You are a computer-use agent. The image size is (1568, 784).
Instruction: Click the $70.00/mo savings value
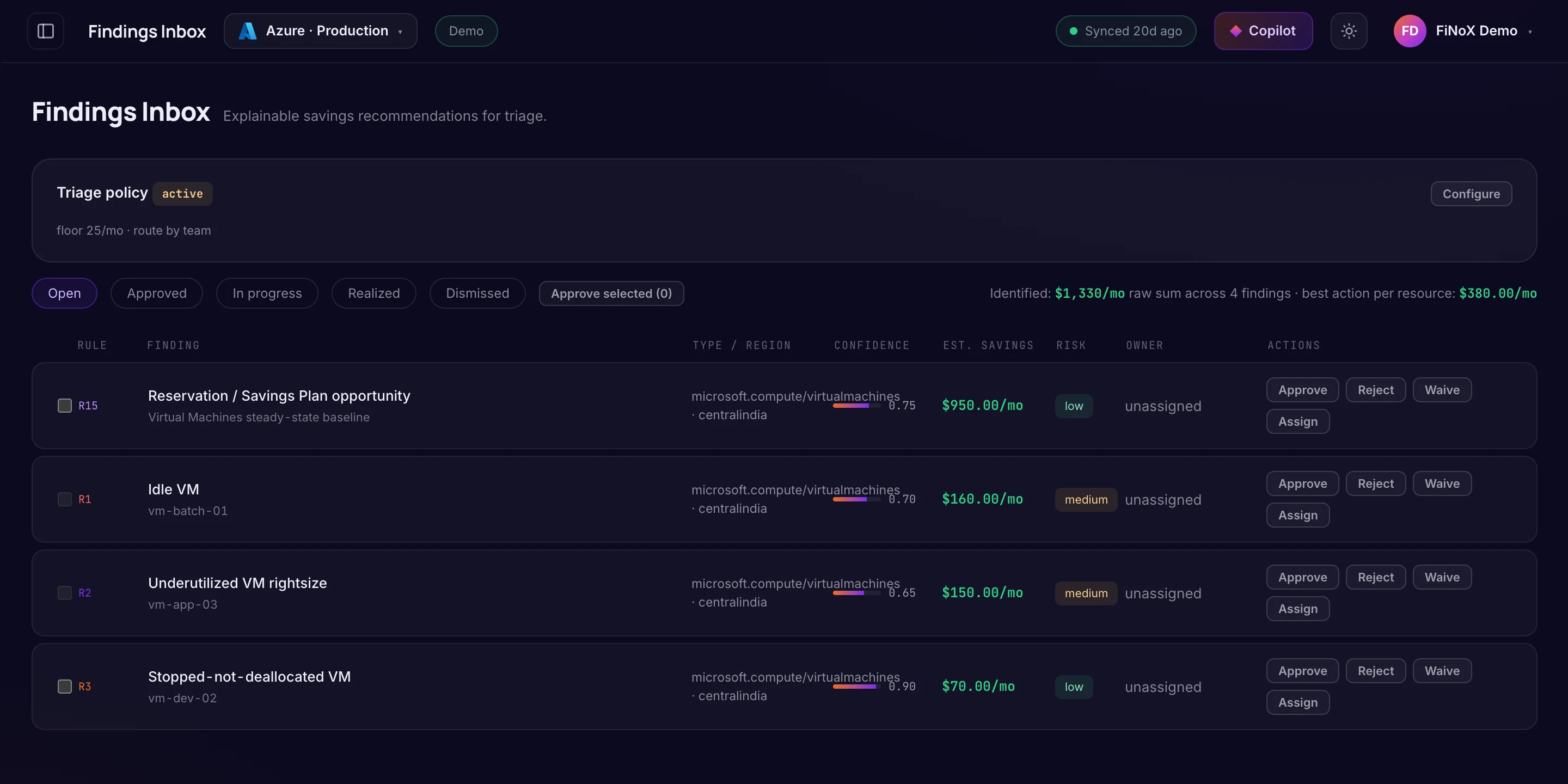pyautogui.click(x=978, y=687)
